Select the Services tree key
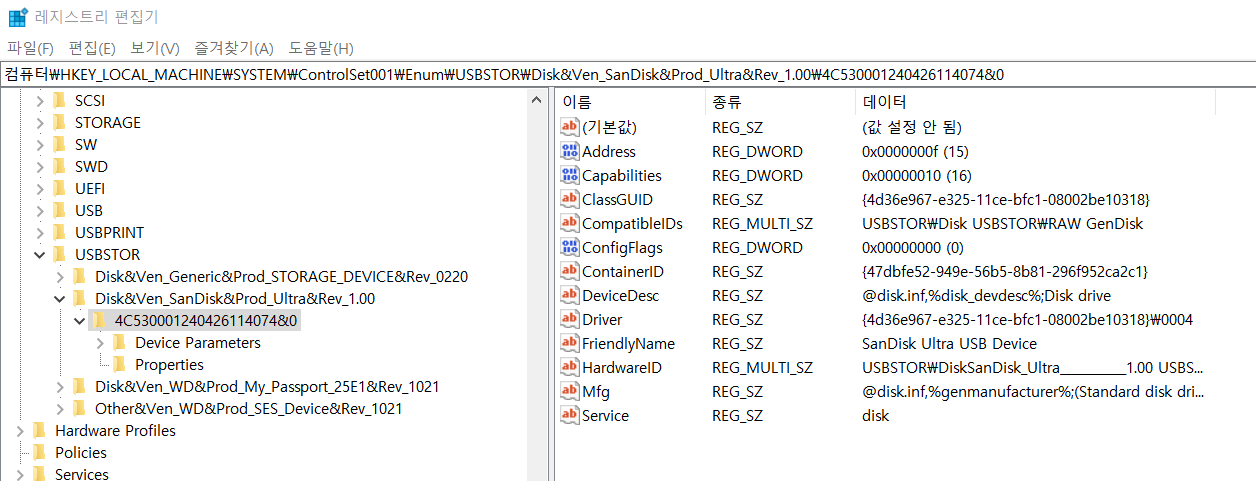 click(82, 474)
